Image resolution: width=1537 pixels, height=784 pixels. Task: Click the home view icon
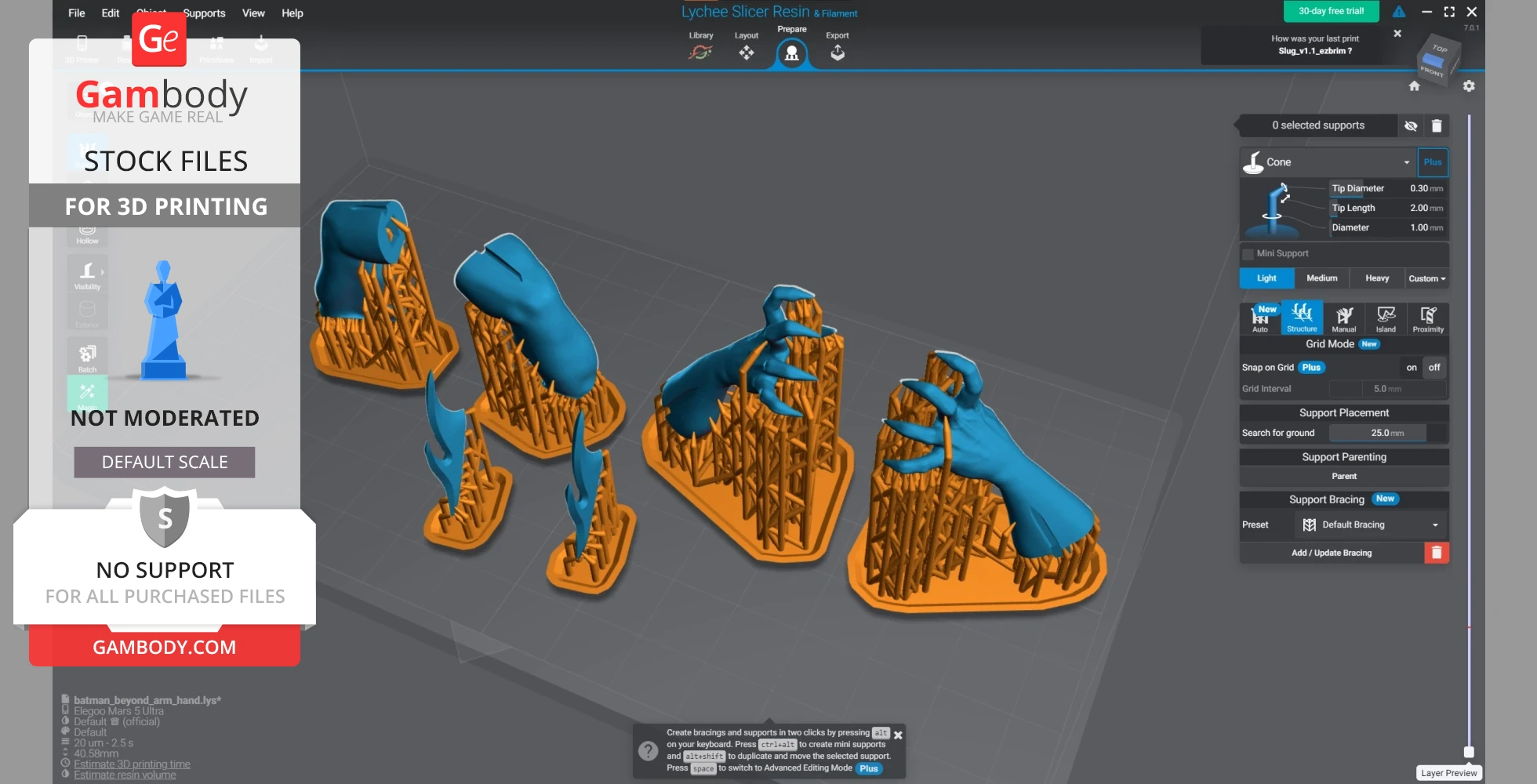click(x=1414, y=86)
